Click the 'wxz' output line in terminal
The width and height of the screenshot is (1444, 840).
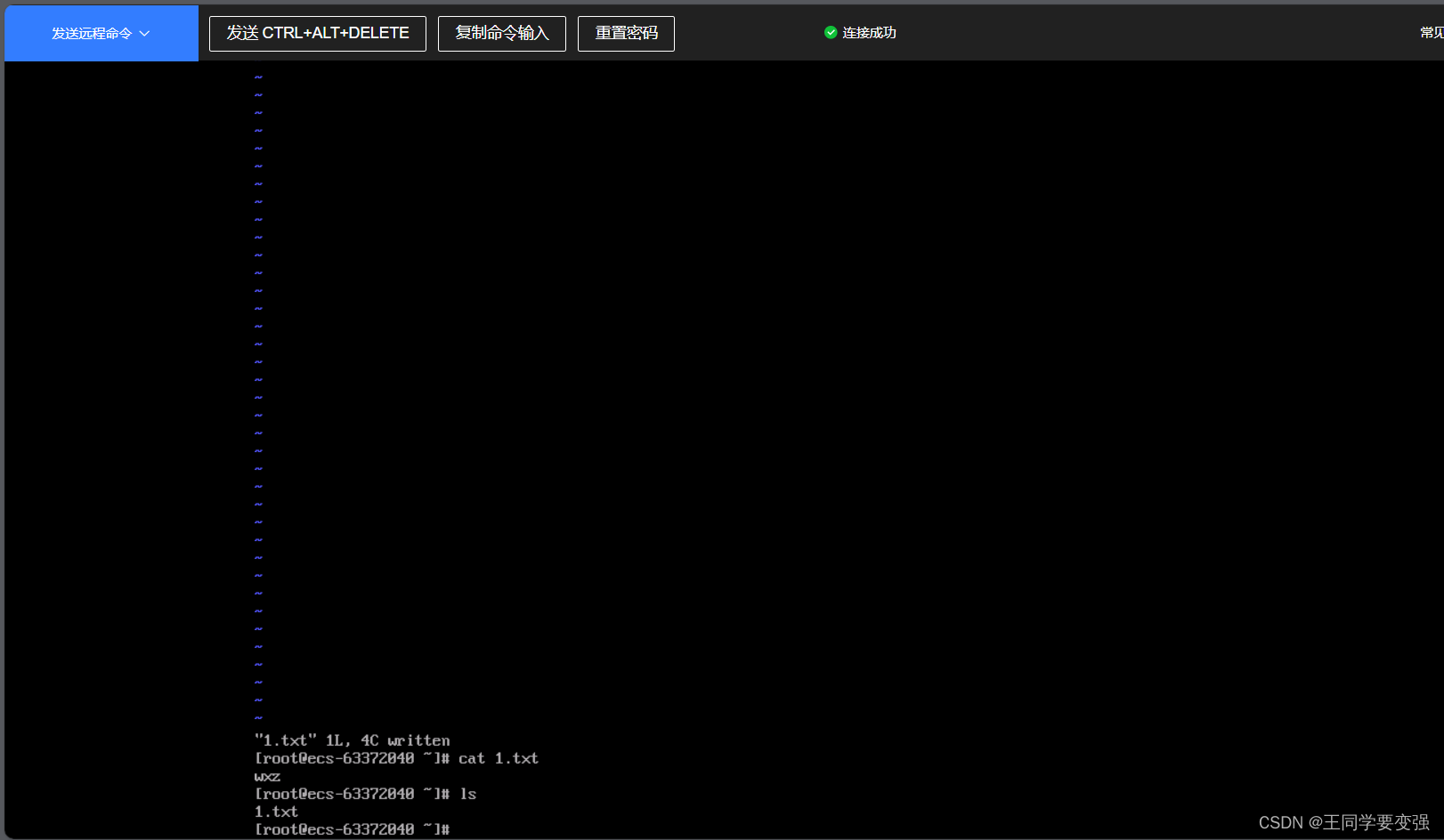267,777
